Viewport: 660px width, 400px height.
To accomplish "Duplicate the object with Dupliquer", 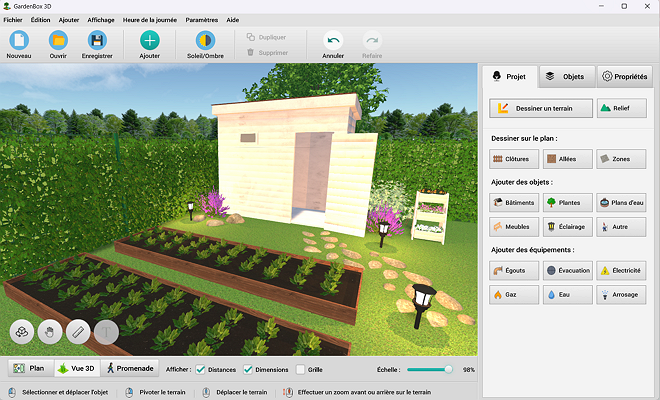I will 266,37.
